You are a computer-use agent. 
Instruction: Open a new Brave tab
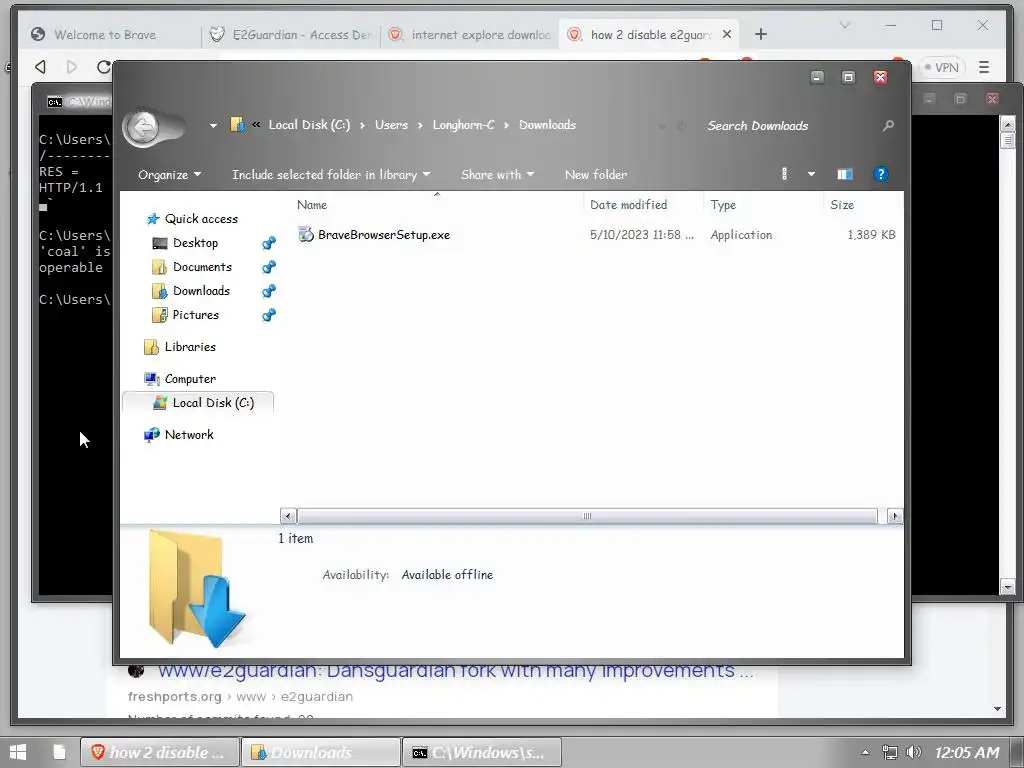761,34
